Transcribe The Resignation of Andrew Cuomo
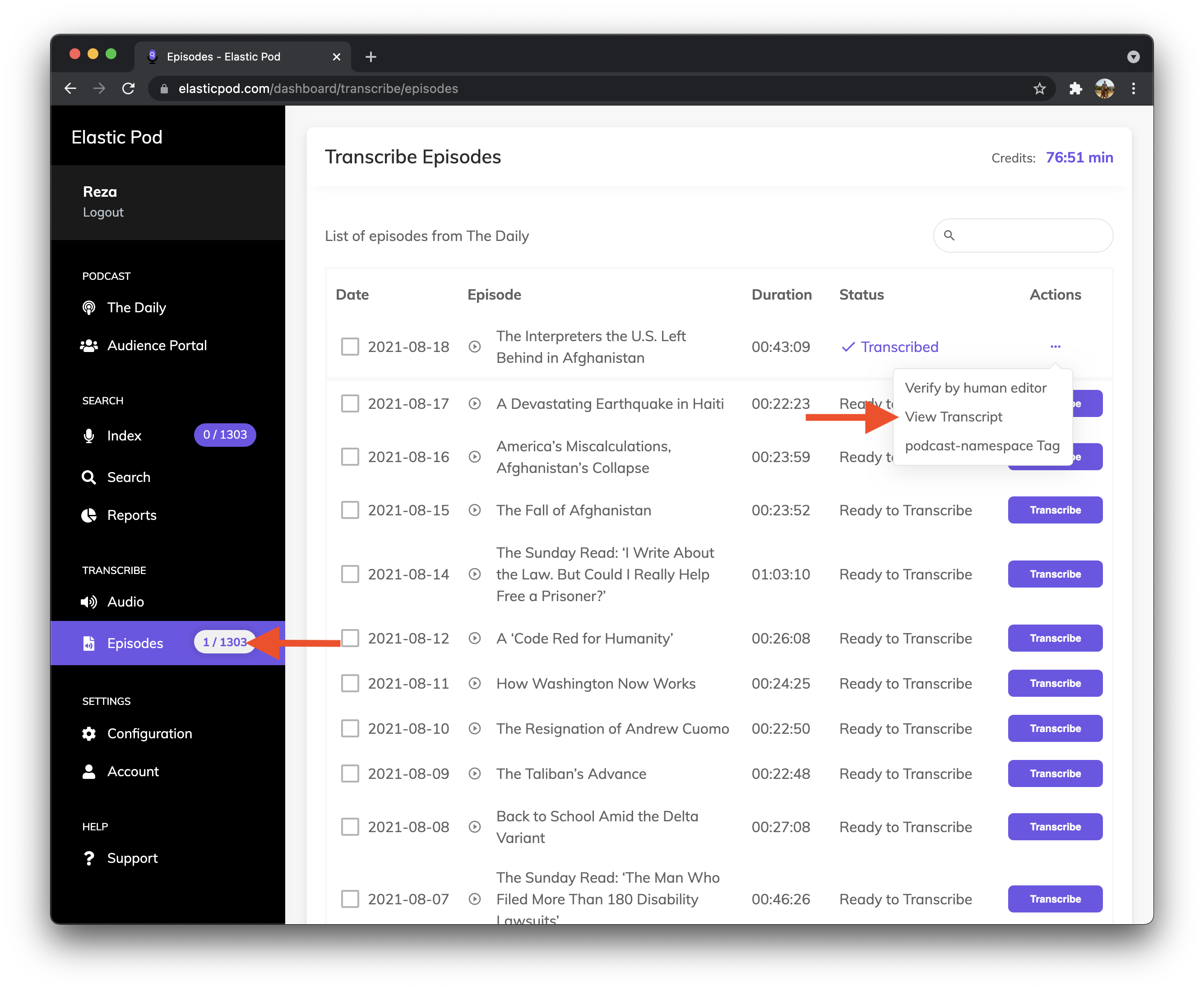The height and width of the screenshot is (991, 1204). (x=1055, y=728)
